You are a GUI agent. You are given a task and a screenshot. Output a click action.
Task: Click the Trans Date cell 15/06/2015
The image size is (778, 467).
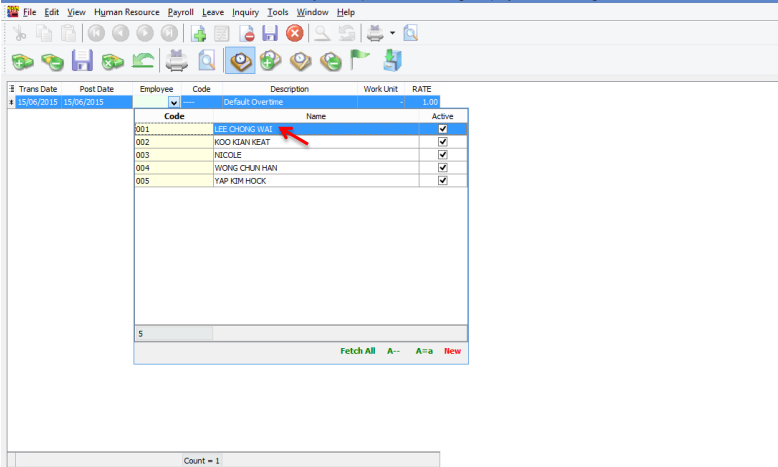pyautogui.click(x=38, y=102)
